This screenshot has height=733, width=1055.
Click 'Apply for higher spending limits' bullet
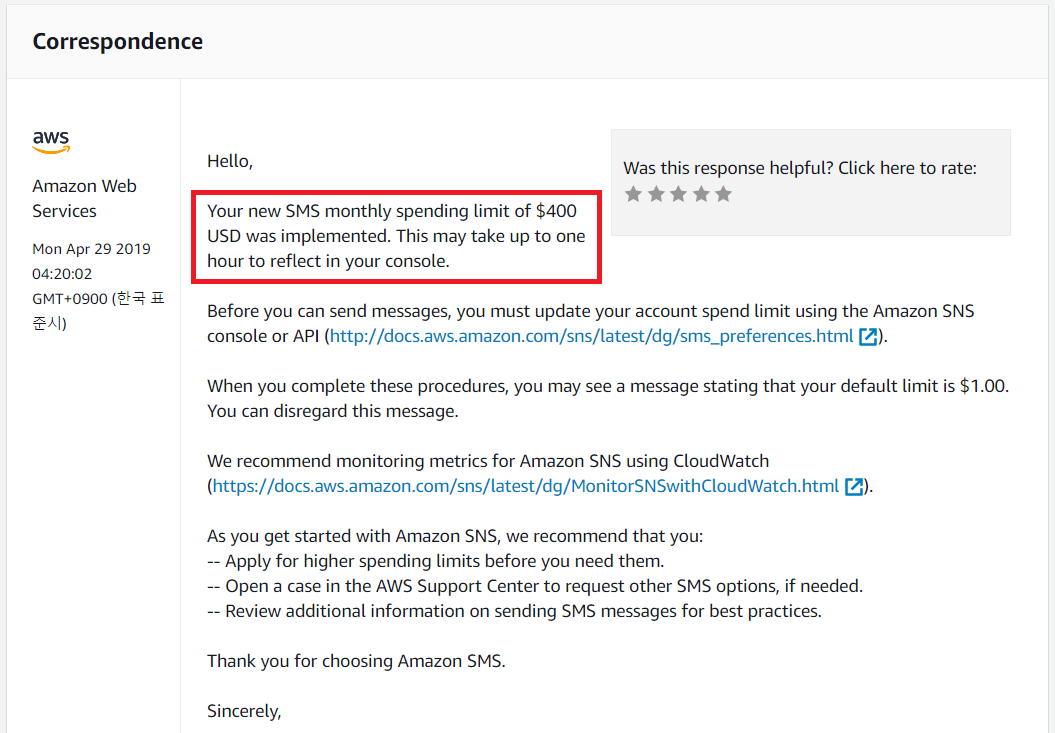click(x=435, y=561)
